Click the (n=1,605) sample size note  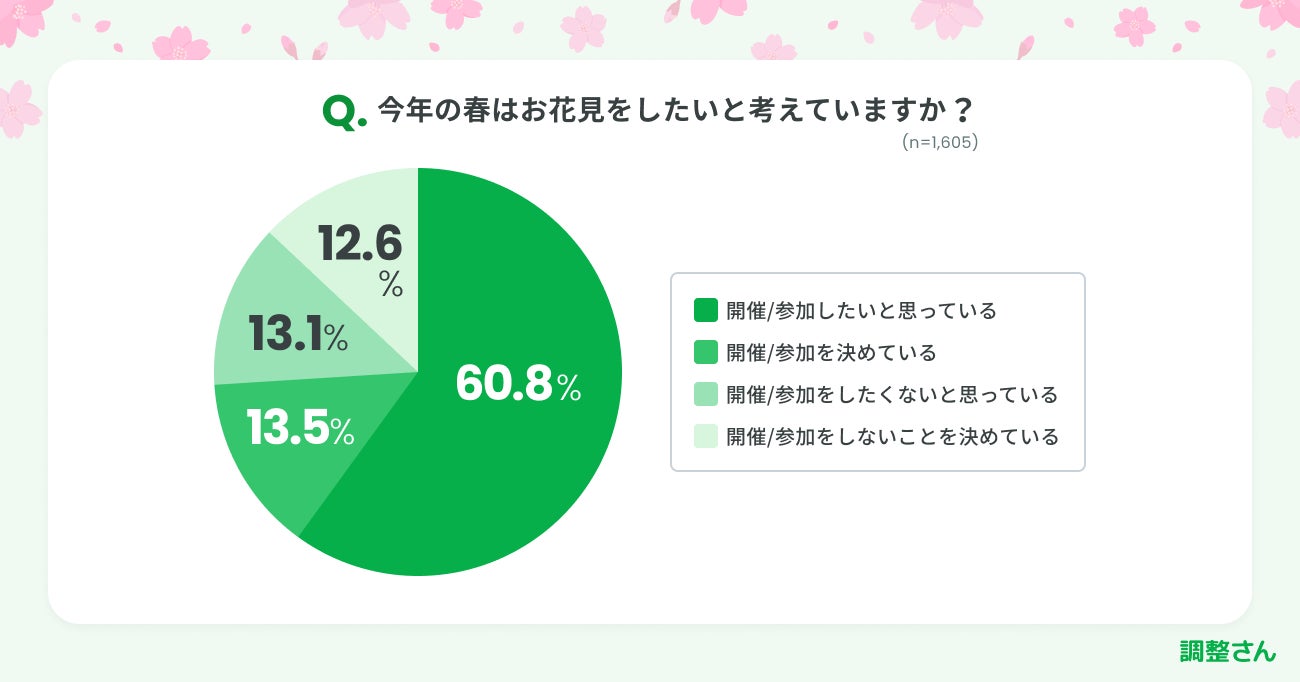tap(939, 143)
